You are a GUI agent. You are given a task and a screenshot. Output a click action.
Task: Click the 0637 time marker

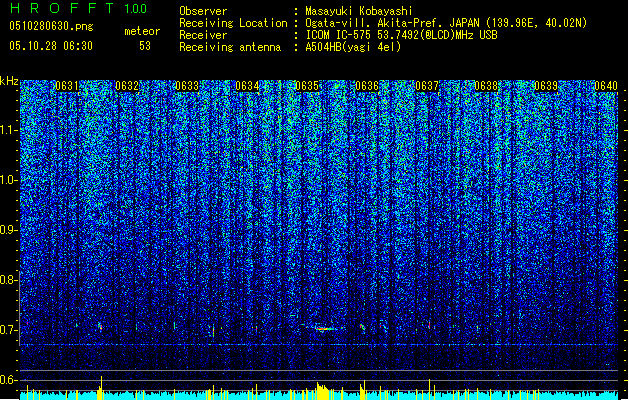point(427,86)
